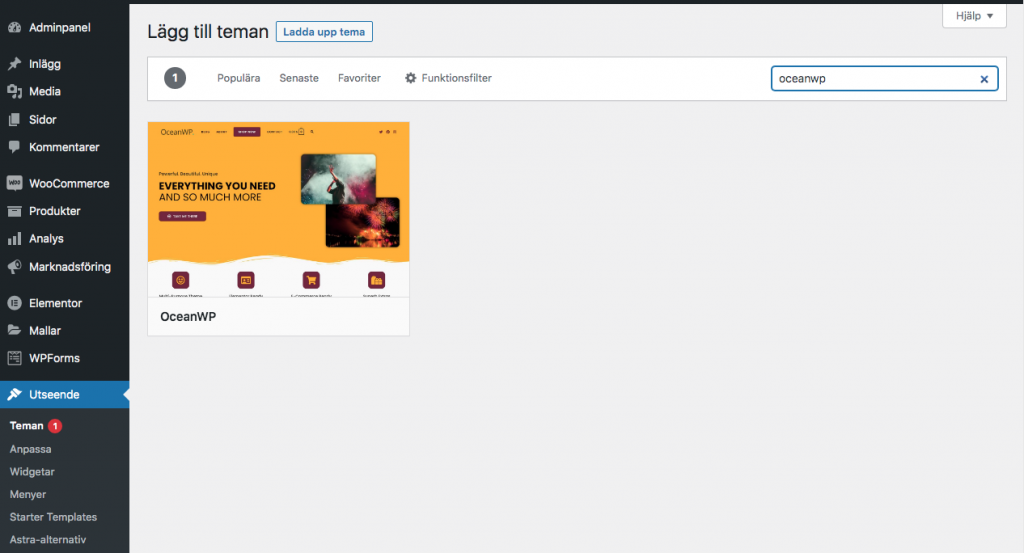Open Astra-alternativ submenu link

pyautogui.click(x=48, y=539)
